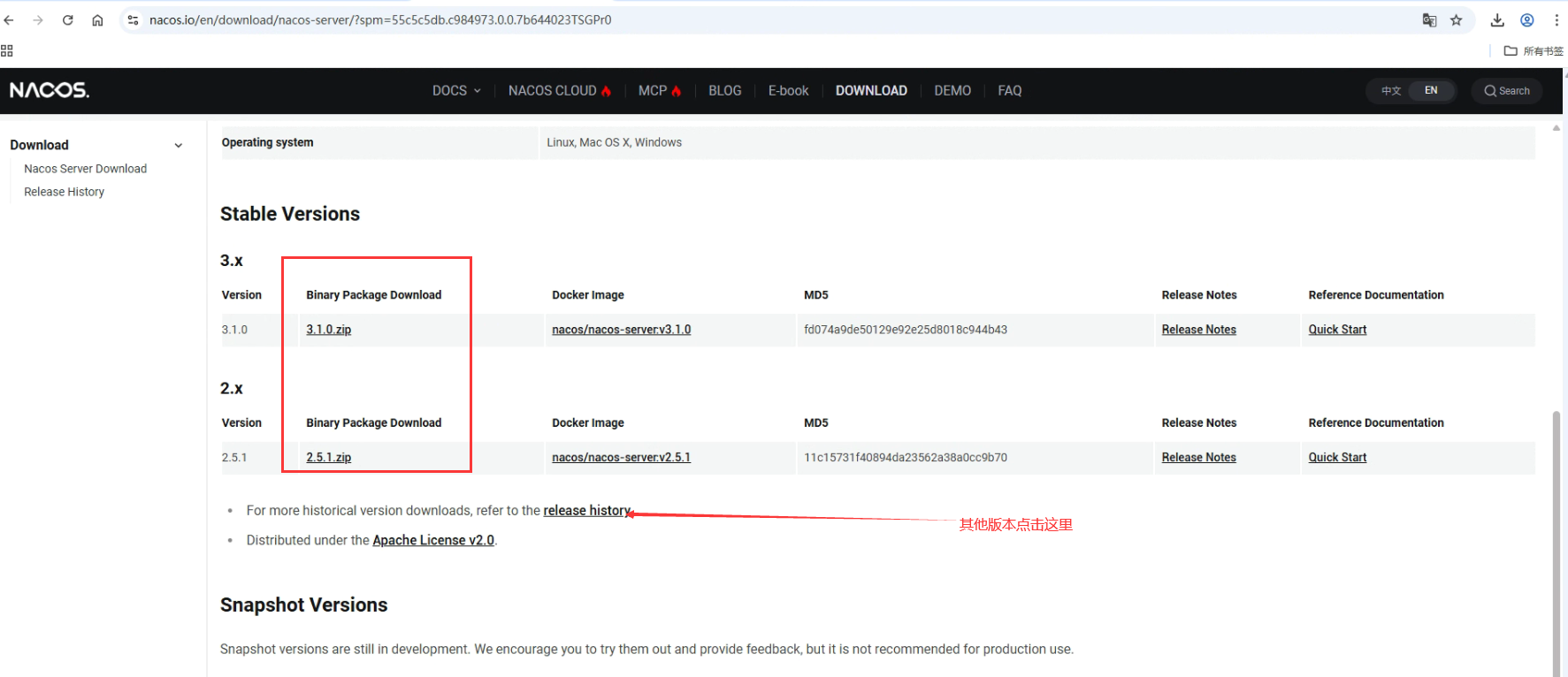Viewport: 1568px width, 677px height.
Task: Open the BLOG page
Action: (725, 91)
